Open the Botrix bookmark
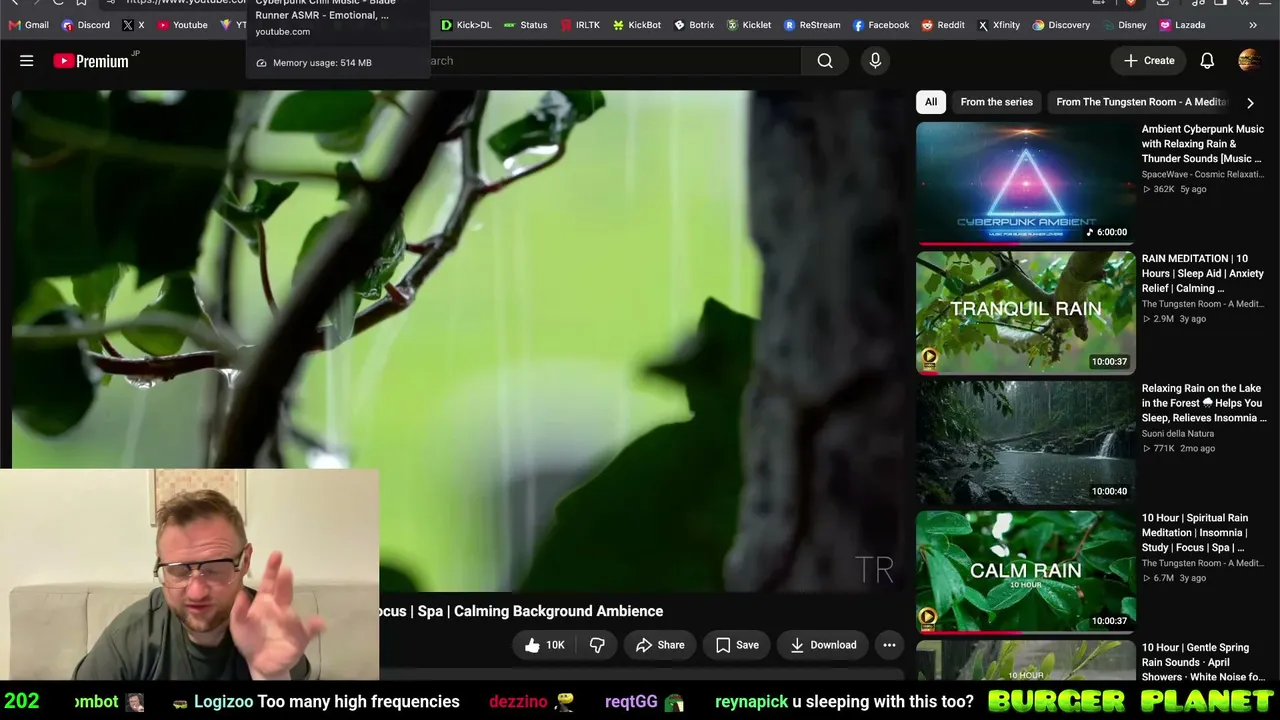The width and height of the screenshot is (1280, 720). coord(694,25)
